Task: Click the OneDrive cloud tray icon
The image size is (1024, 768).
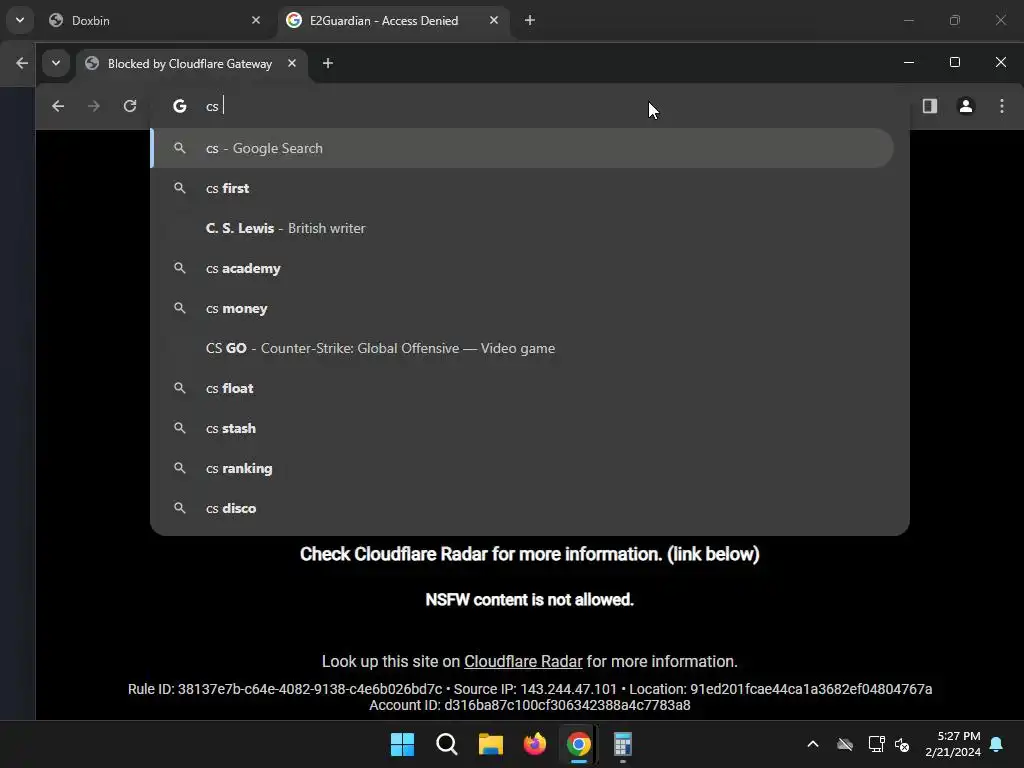Action: [845, 744]
